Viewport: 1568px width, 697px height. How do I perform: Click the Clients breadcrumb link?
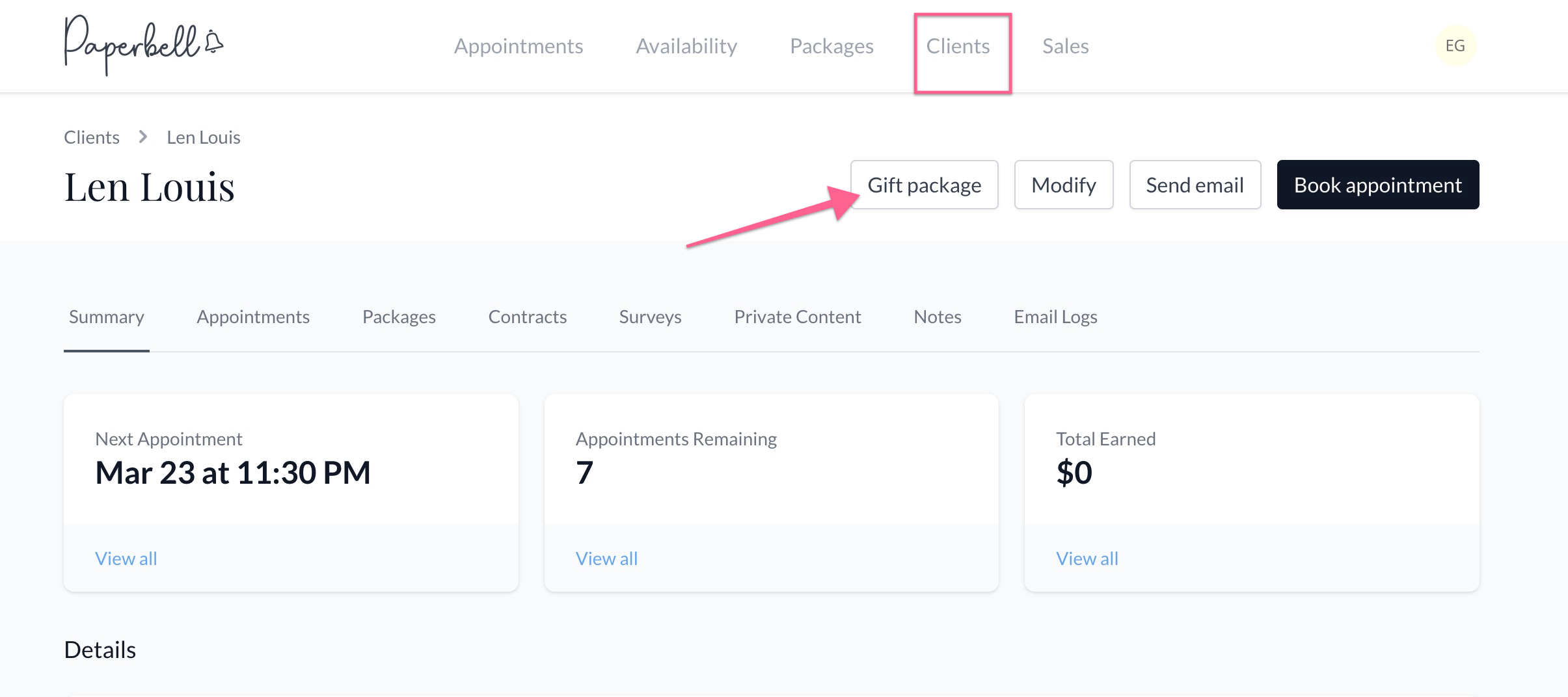pos(92,137)
